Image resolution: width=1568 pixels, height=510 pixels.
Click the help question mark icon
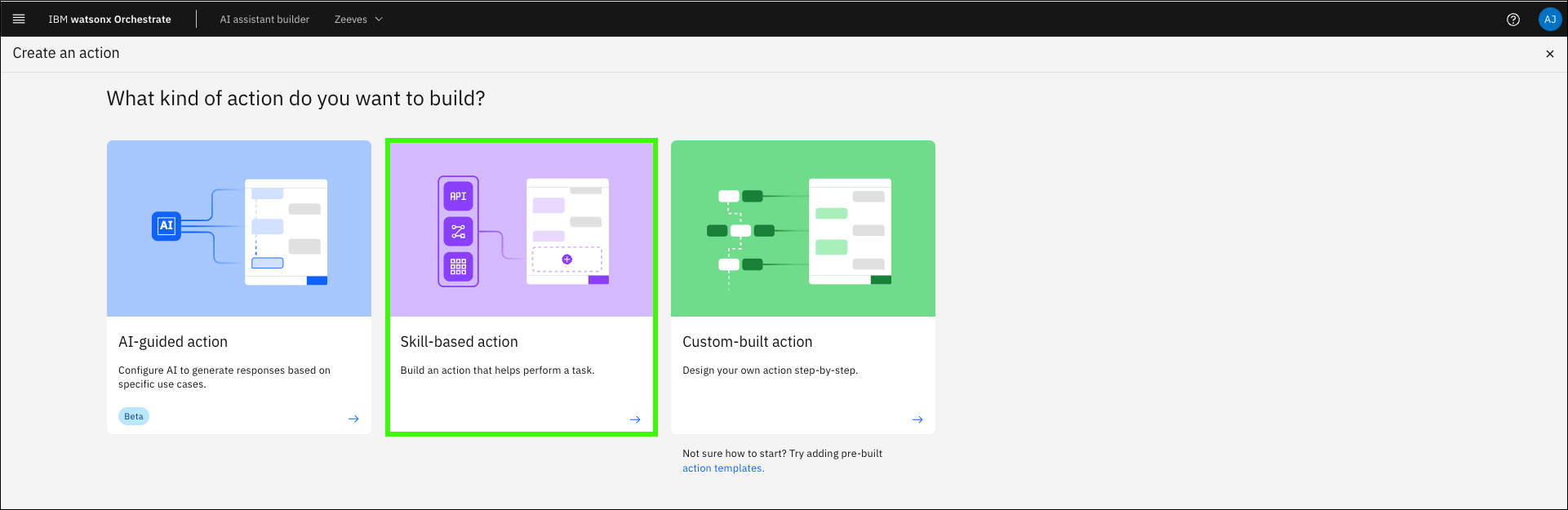pyautogui.click(x=1512, y=20)
